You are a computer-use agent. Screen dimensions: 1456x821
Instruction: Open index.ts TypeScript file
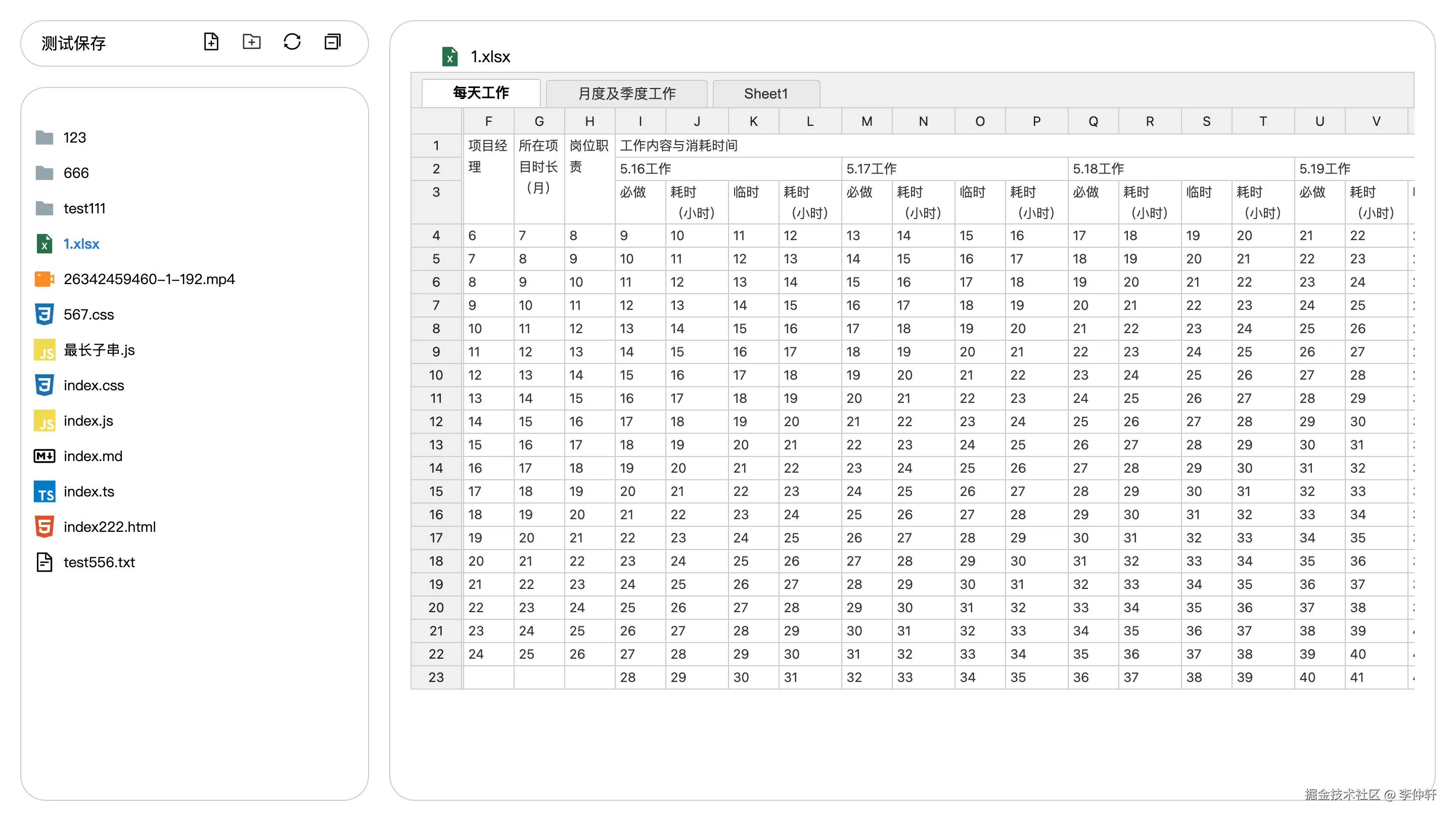(89, 491)
